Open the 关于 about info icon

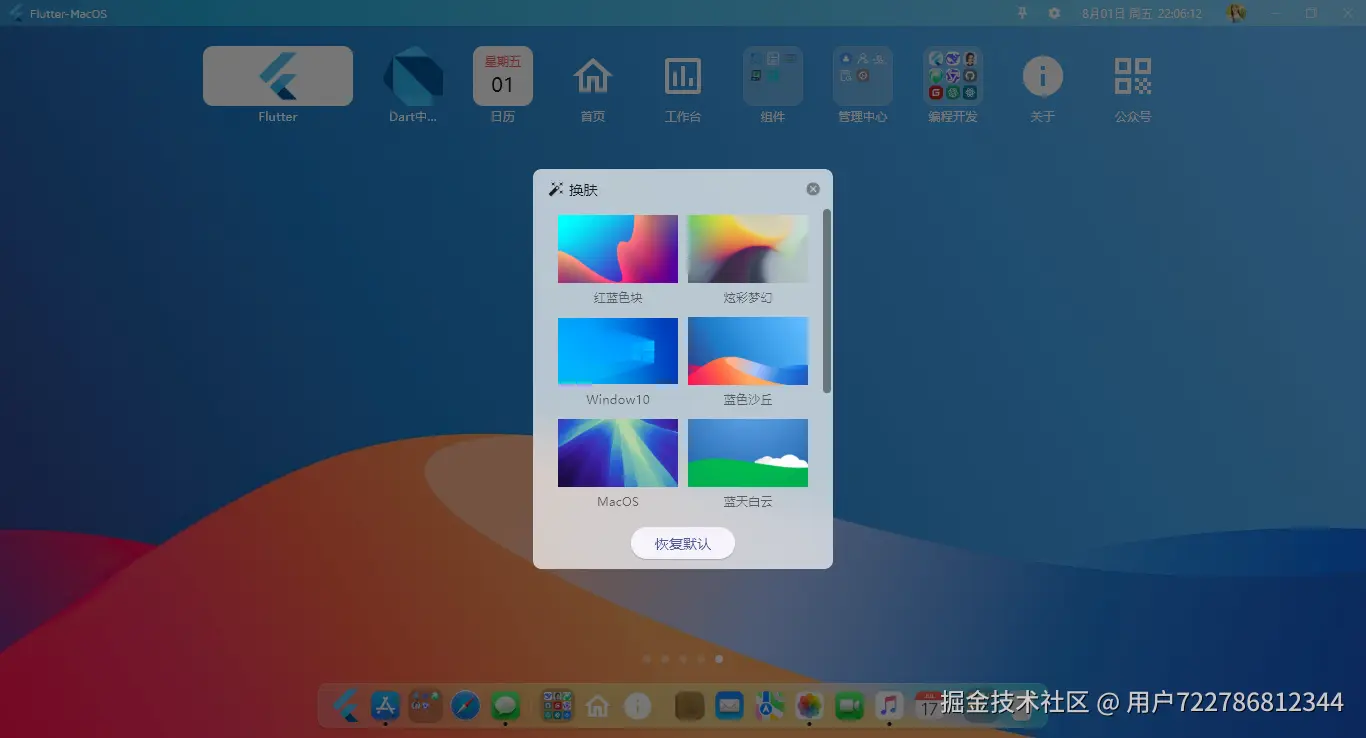coord(1042,75)
